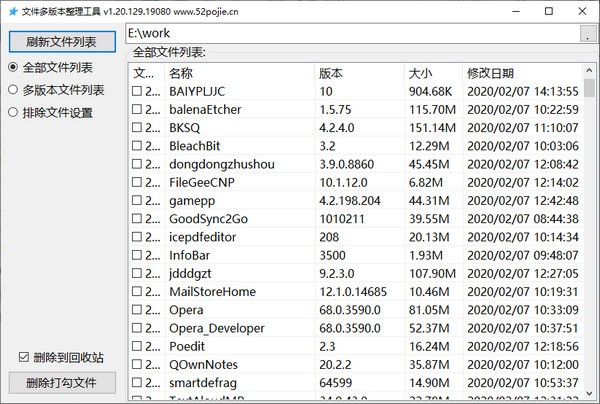Check the GoodSync2Go row checkbox
Image resolution: width=600 pixels, height=404 pixels.
point(137,218)
